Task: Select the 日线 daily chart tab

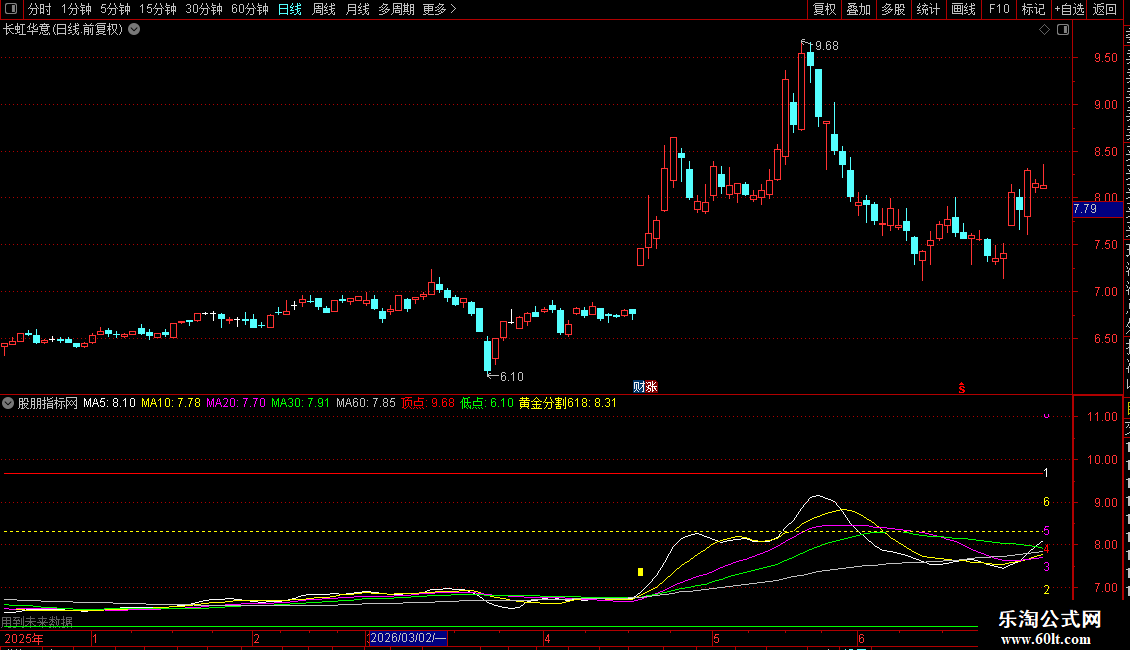Action: pyautogui.click(x=290, y=9)
